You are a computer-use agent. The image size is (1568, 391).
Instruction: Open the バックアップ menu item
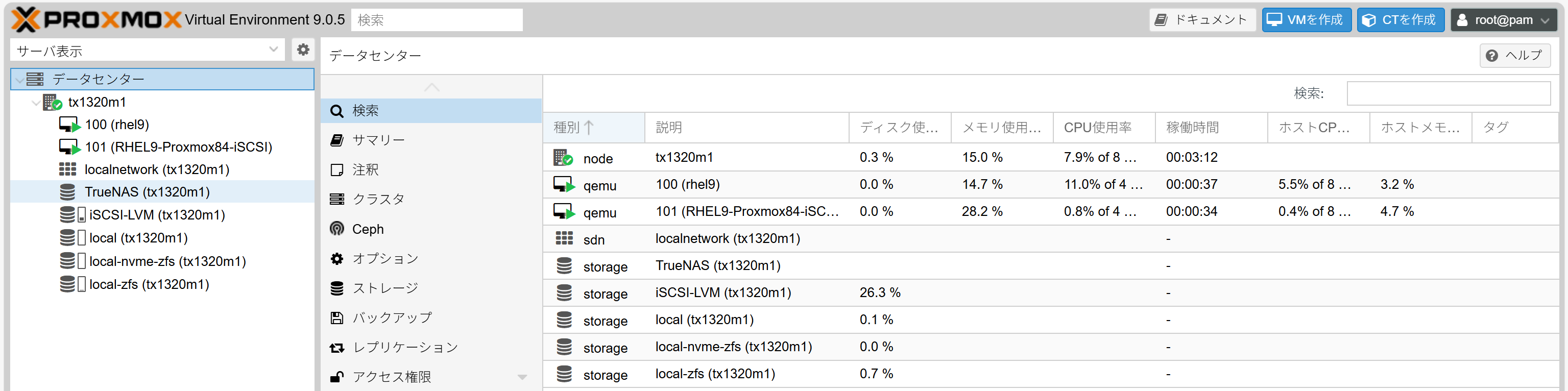click(392, 318)
